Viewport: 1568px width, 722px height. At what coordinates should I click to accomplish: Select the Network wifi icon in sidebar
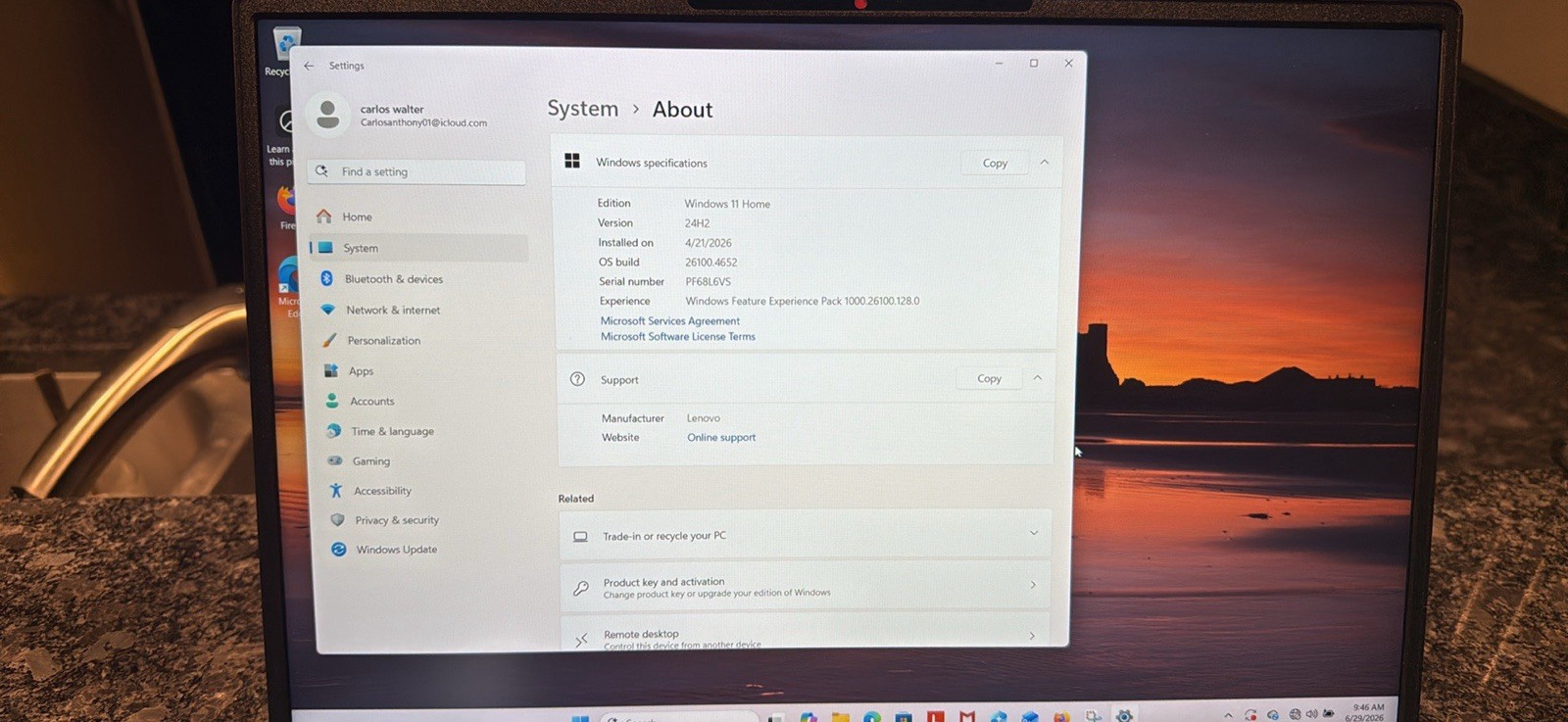[328, 310]
